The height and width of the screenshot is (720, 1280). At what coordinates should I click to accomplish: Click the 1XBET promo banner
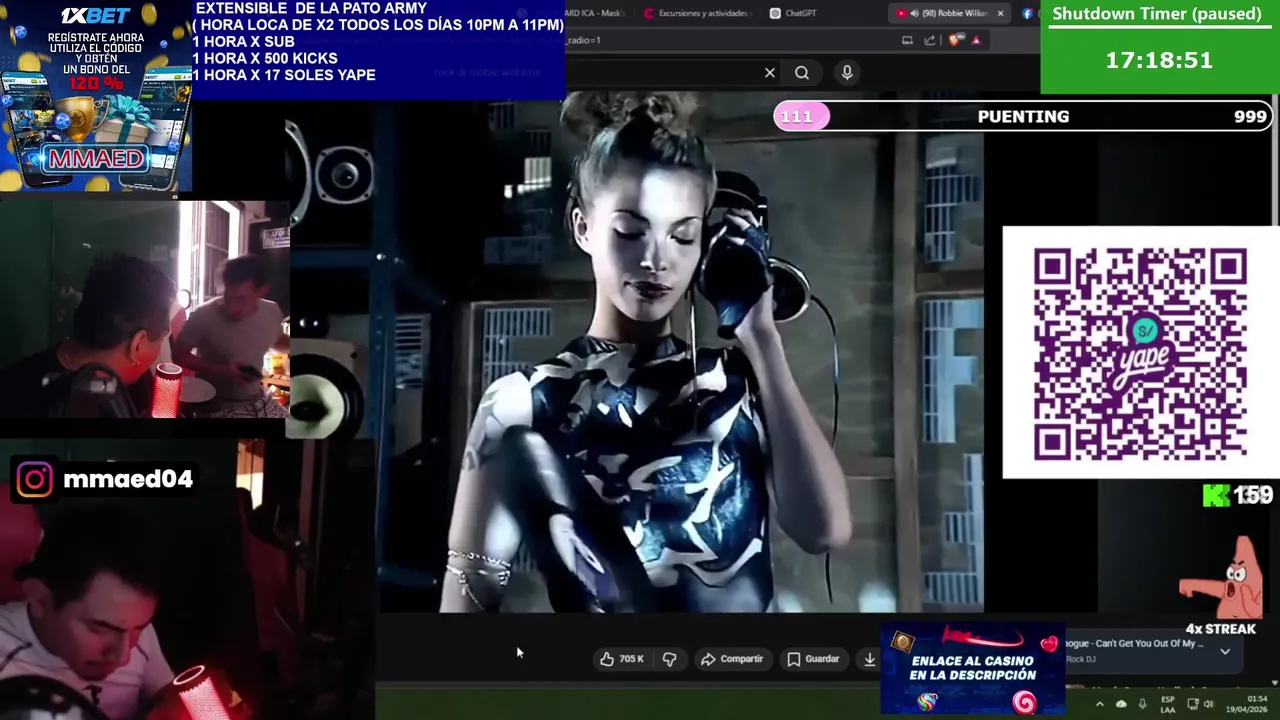pyautogui.click(x=96, y=96)
